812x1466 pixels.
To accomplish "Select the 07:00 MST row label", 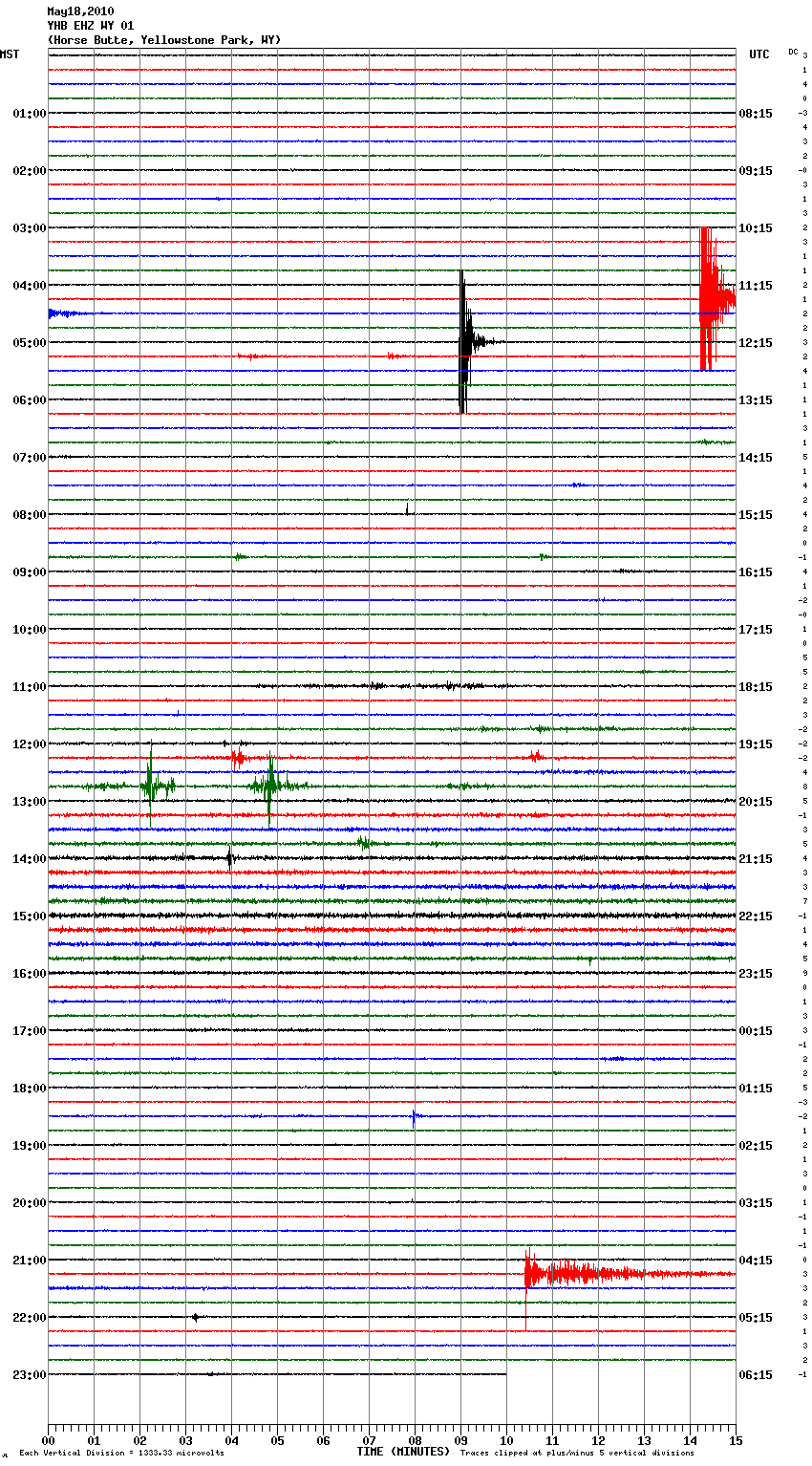I will pyautogui.click(x=30, y=458).
